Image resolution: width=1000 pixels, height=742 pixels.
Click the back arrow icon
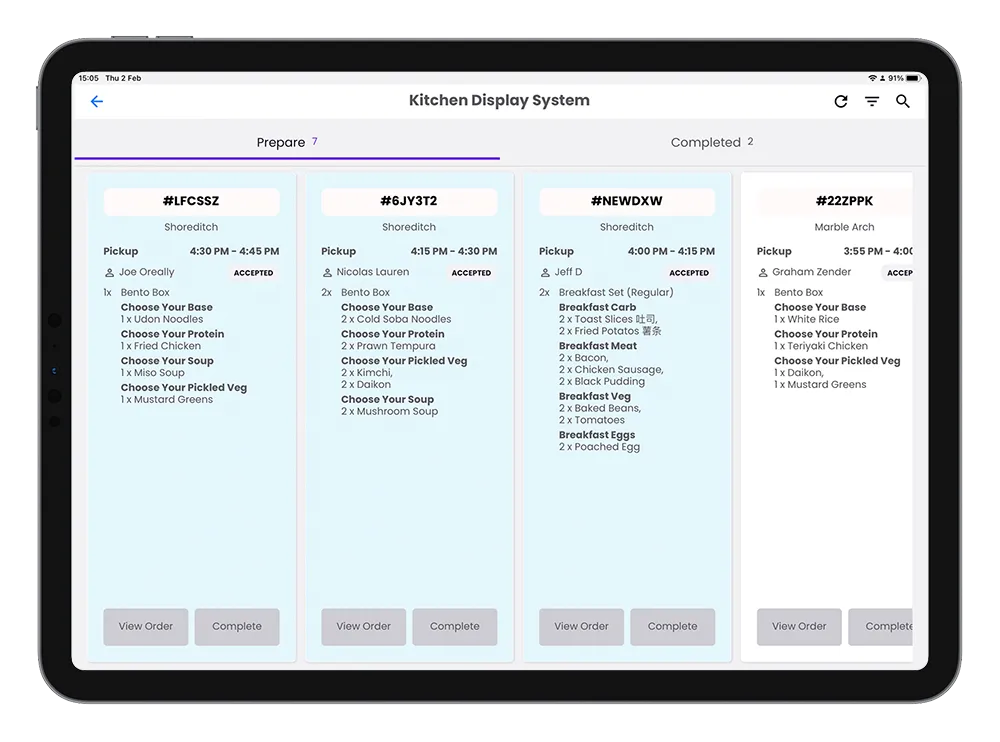pos(97,101)
